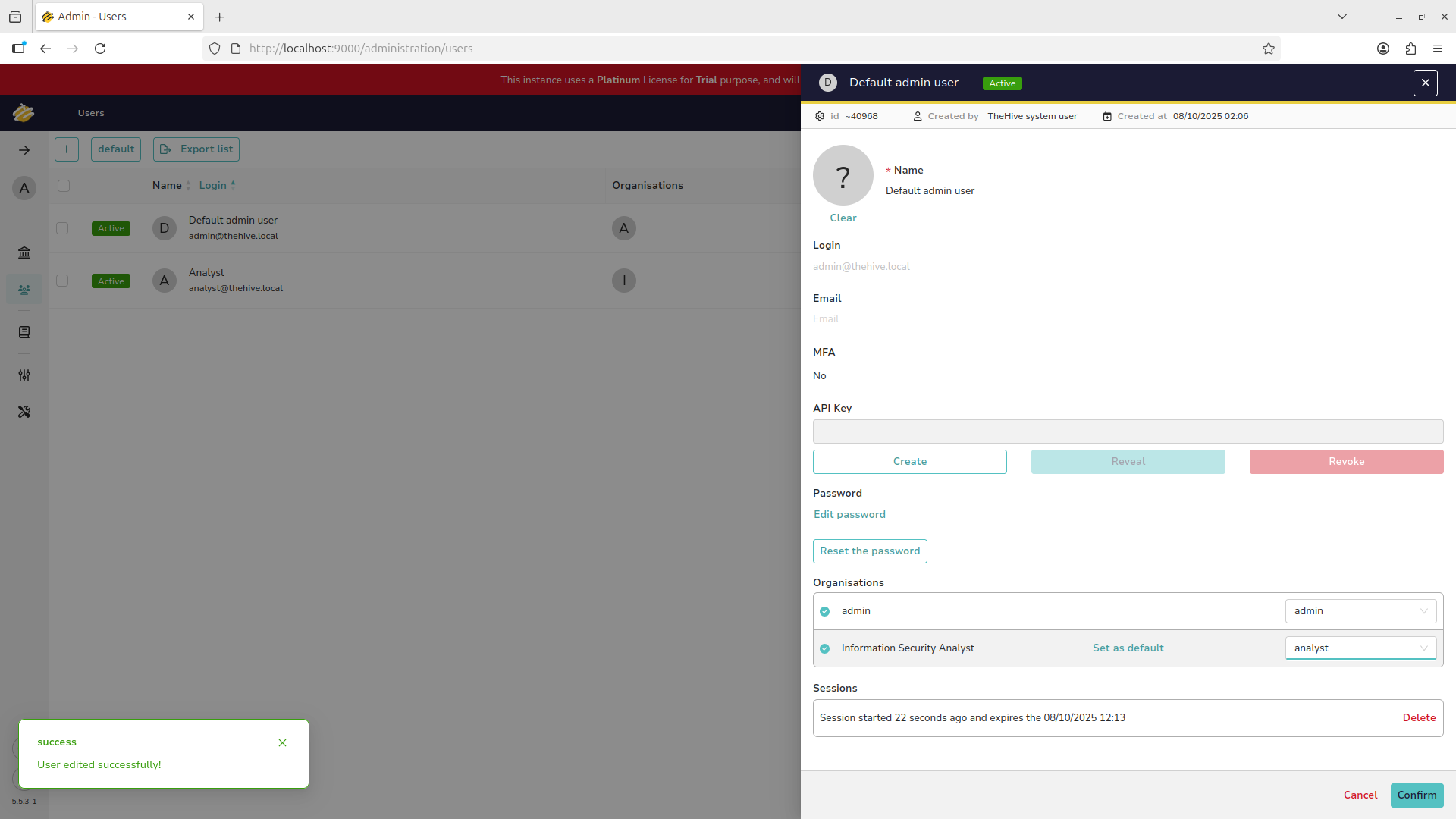Click the Export list button
The image size is (1456, 819).
[x=196, y=149]
